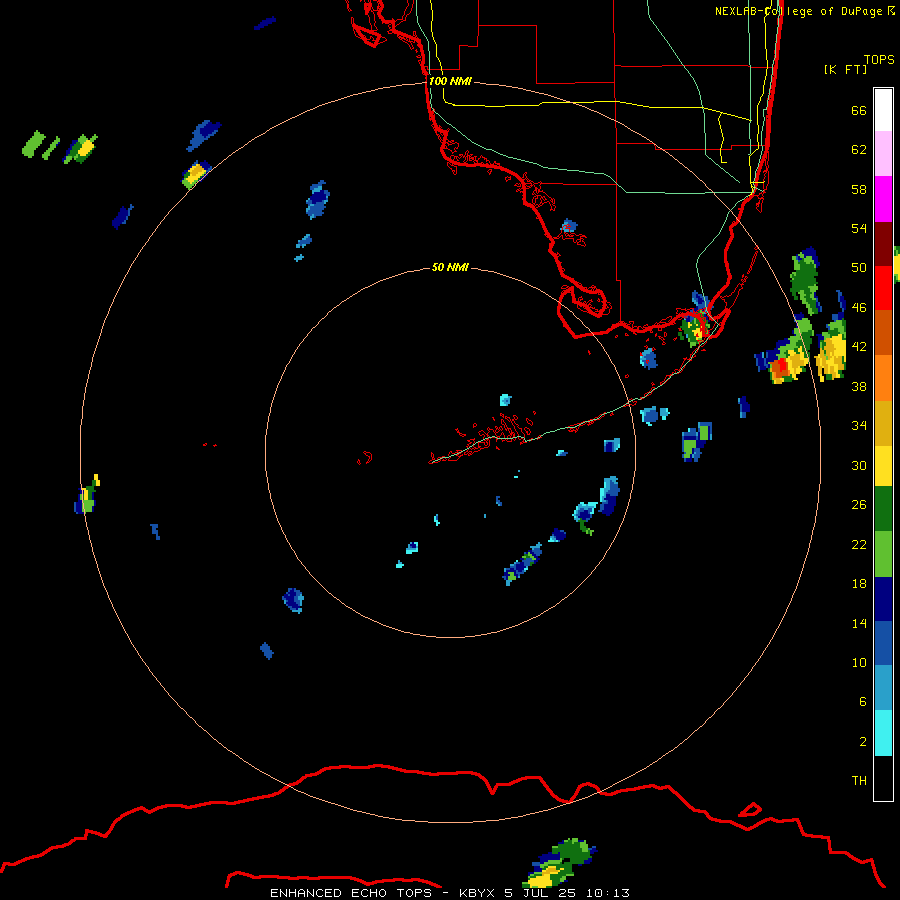Viewport: 900px width, 900px height.
Task: Click the 18 legend value
Action: (x=859, y=584)
